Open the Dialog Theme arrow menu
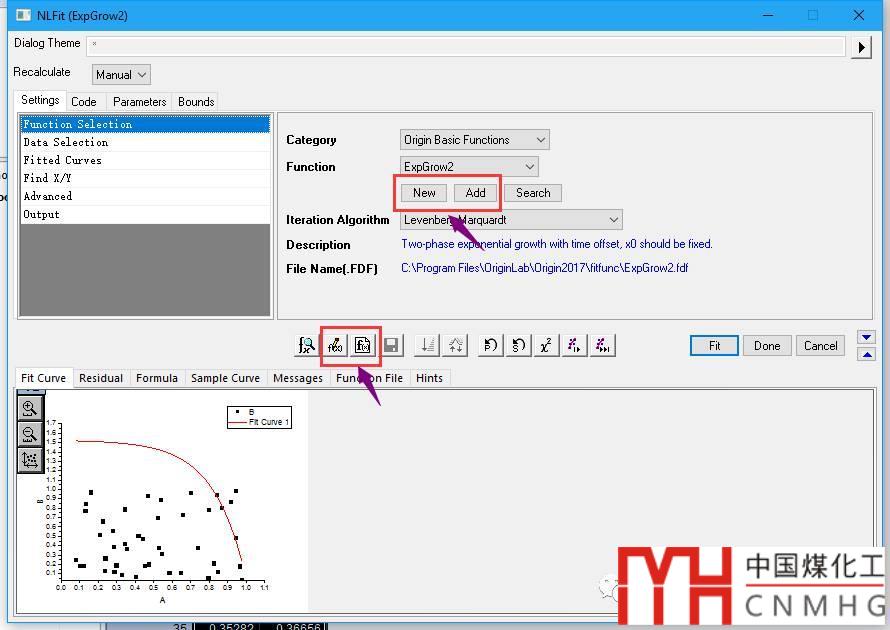The image size is (890, 630). (x=861, y=47)
